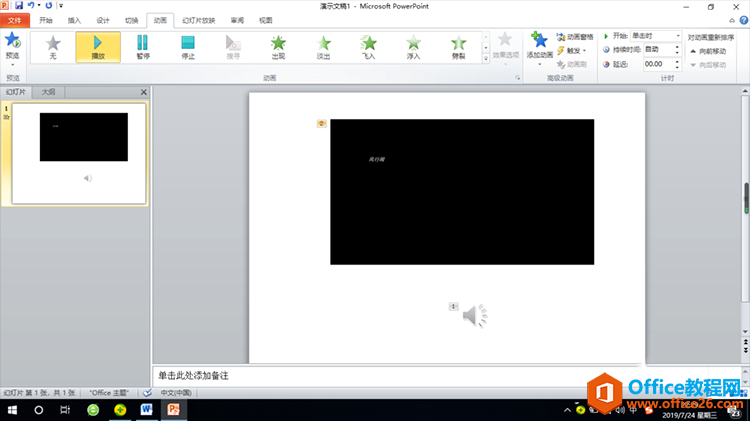Open the 文件 (File) menu
The height and width of the screenshot is (421, 750).
14,20
